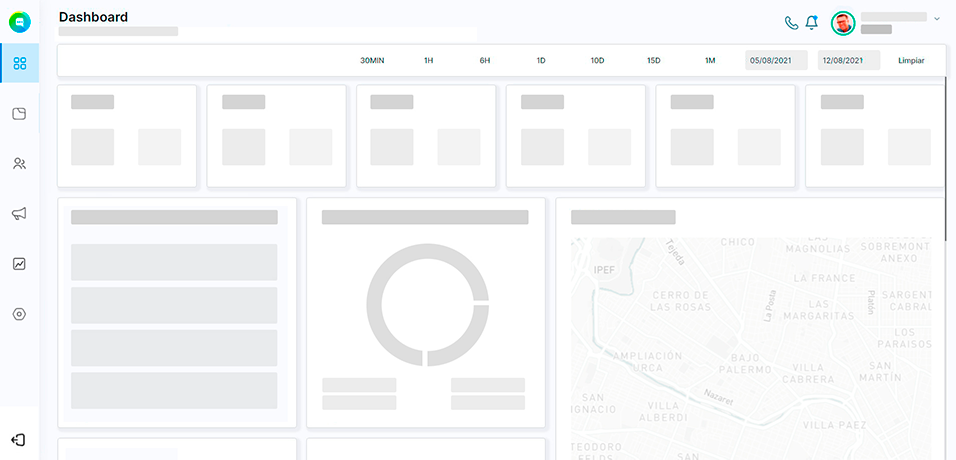Click the Limpiar button
The height and width of the screenshot is (460, 956).
pos(911,61)
